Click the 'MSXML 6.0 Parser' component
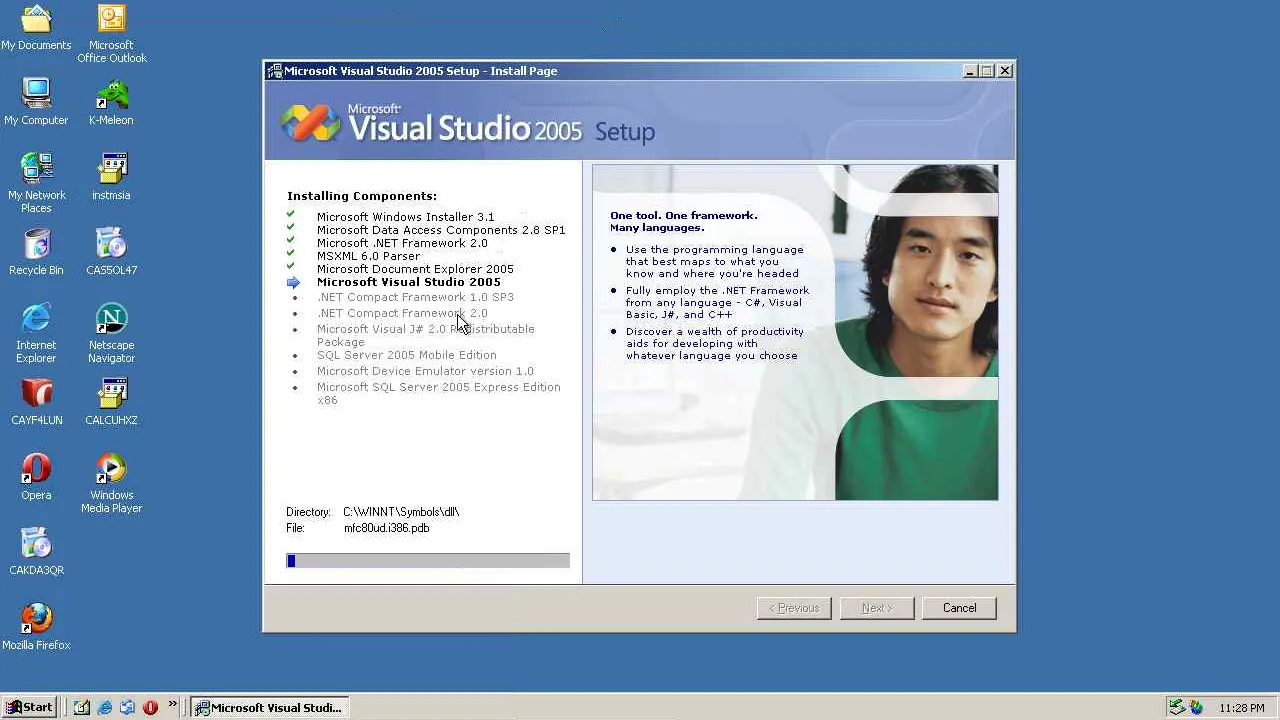 368,256
